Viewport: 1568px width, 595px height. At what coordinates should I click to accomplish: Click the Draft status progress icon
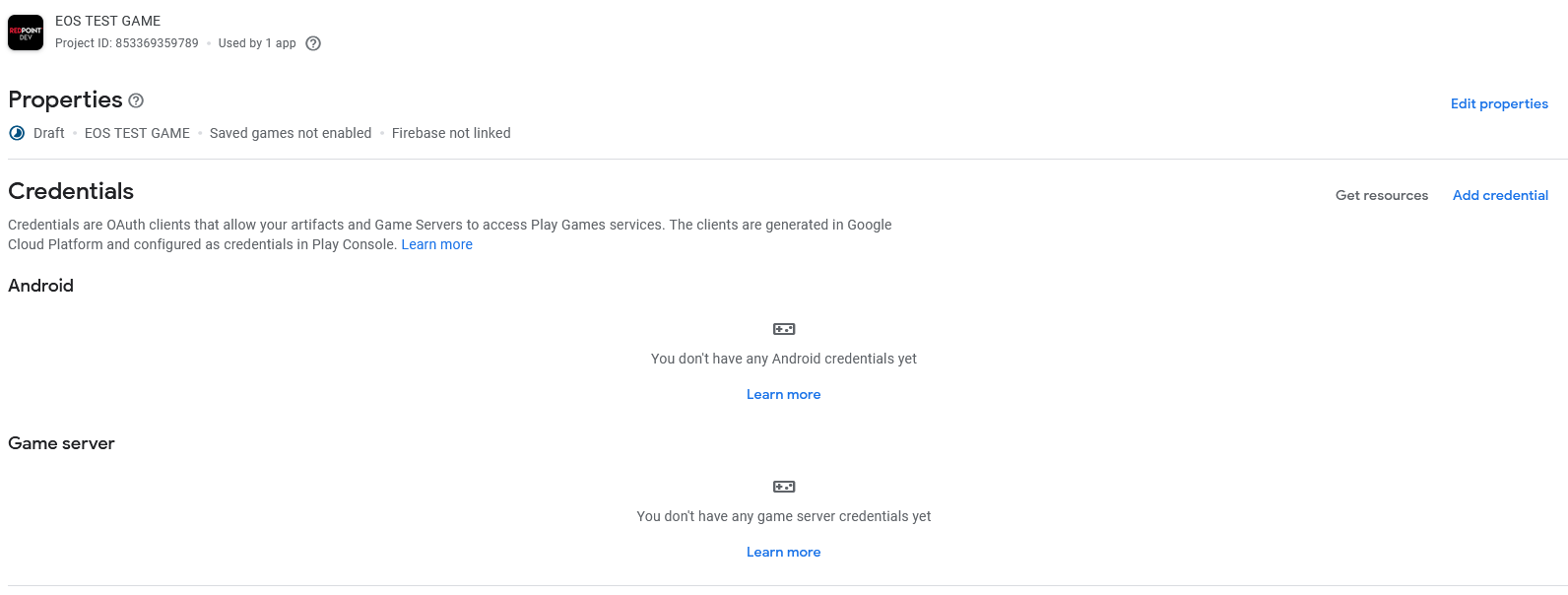click(16, 132)
